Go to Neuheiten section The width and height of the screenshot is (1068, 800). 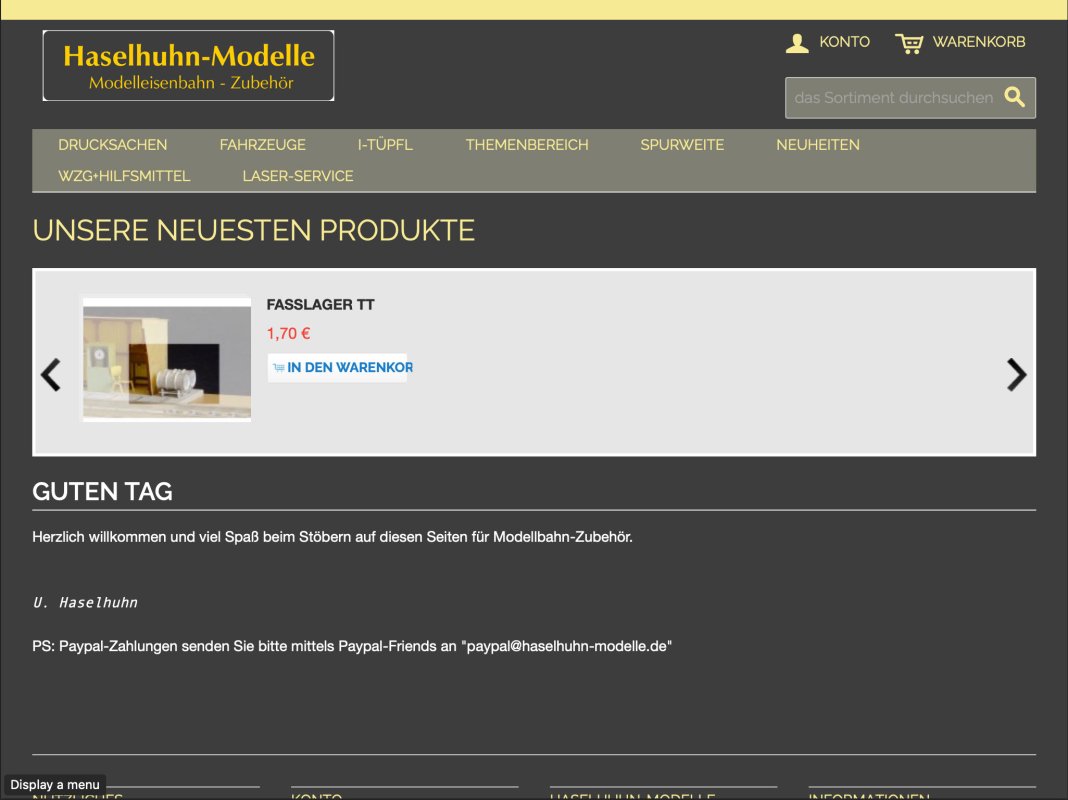click(817, 145)
